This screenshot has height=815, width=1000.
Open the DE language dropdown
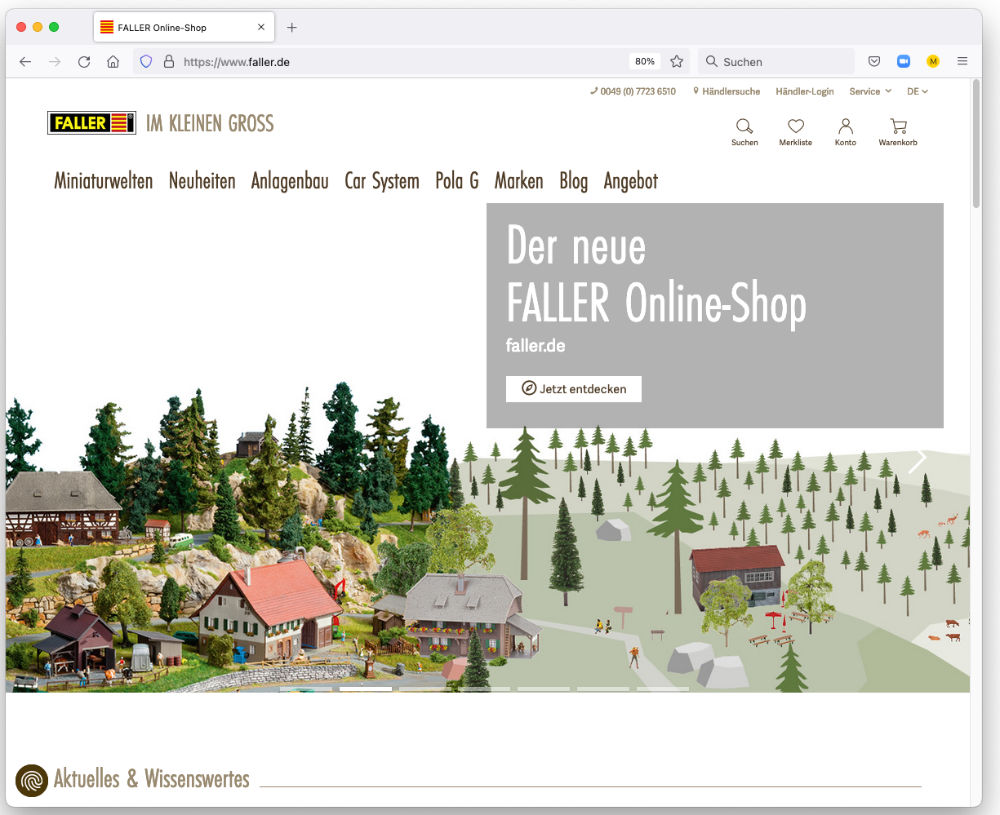coord(917,91)
